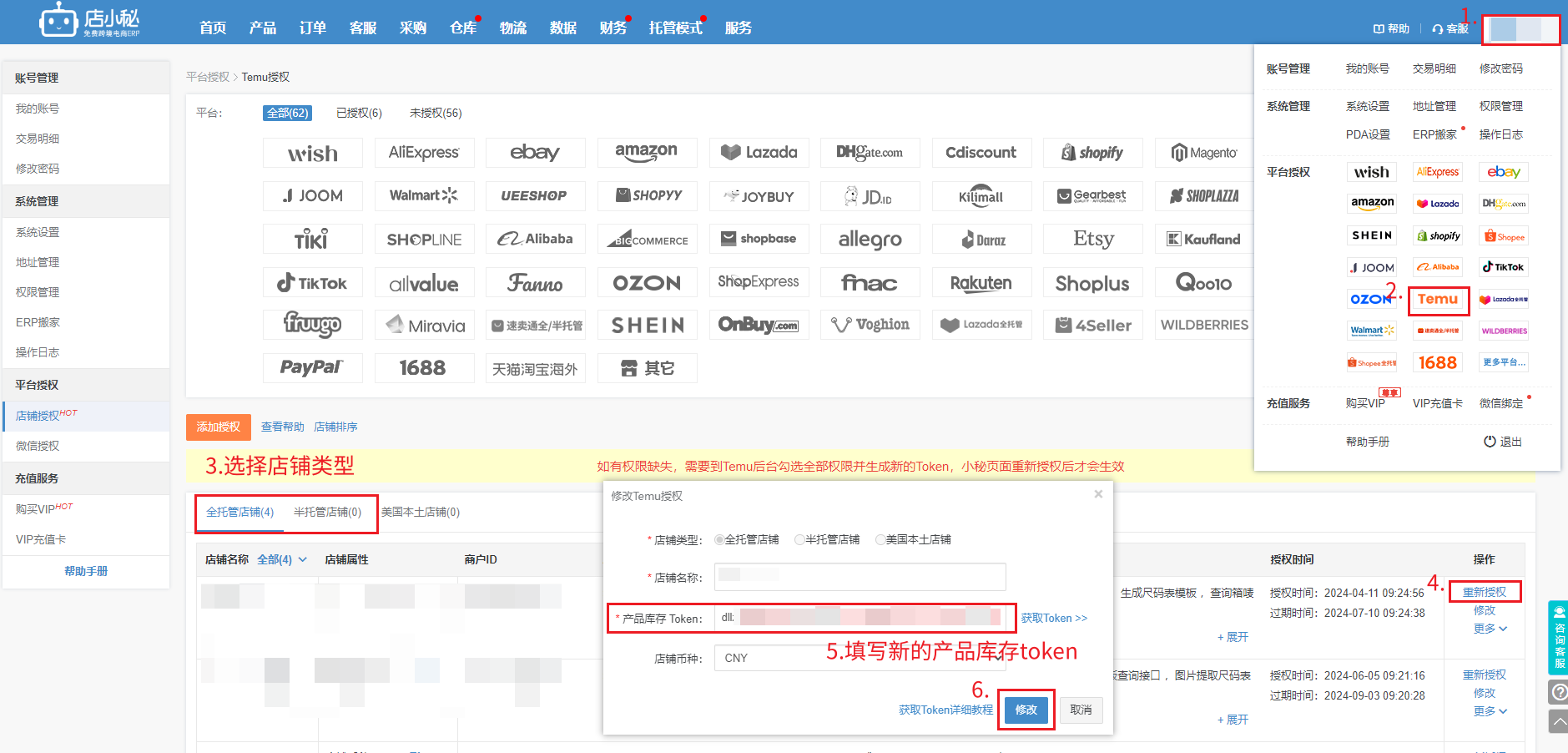This screenshot has width=1568, height=753.
Task: Click the 帮助 book icon in the header
Action: click(x=1379, y=28)
